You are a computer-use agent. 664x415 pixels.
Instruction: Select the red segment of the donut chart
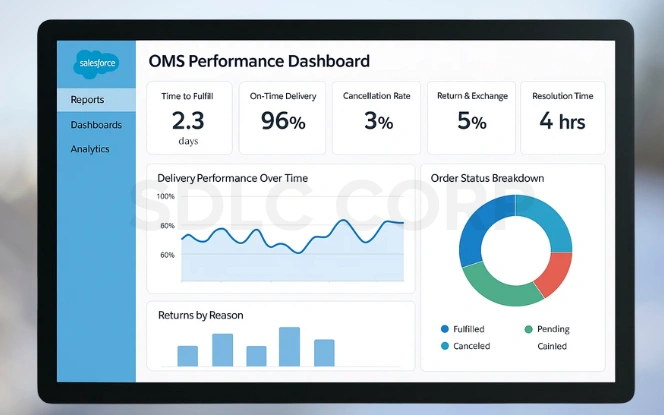coord(556,273)
